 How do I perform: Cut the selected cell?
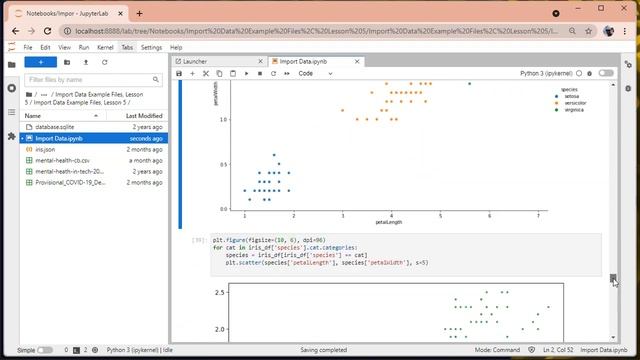point(206,73)
